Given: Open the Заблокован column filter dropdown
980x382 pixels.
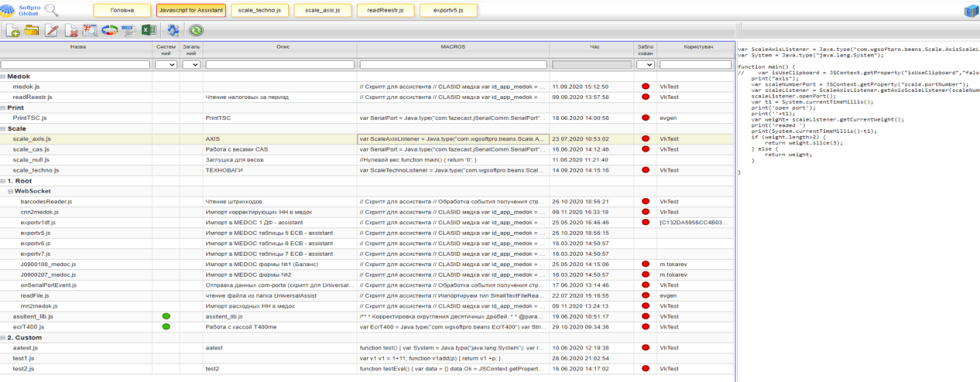Looking at the screenshot, I should [x=646, y=64].
